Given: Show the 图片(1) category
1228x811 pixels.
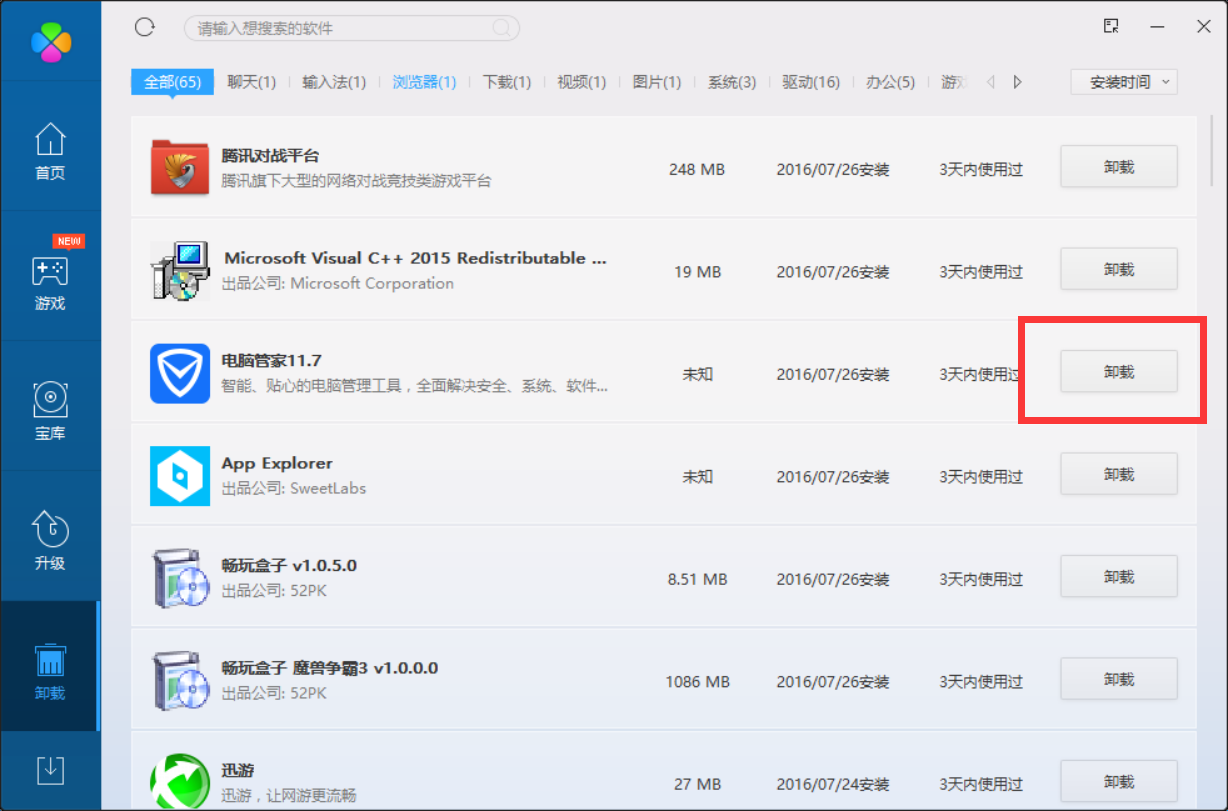Looking at the screenshot, I should pyautogui.click(x=657, y=82).
